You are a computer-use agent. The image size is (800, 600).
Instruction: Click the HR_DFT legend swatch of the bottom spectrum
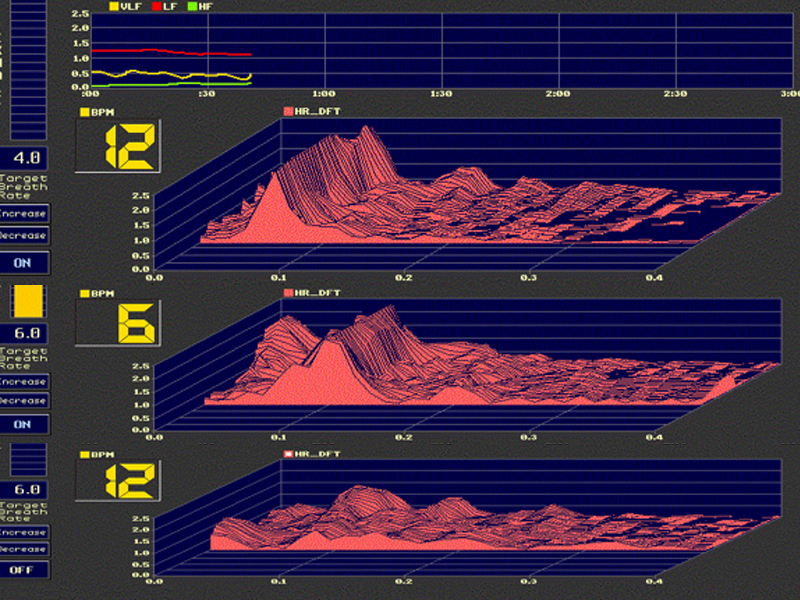(x=288, y=454)
